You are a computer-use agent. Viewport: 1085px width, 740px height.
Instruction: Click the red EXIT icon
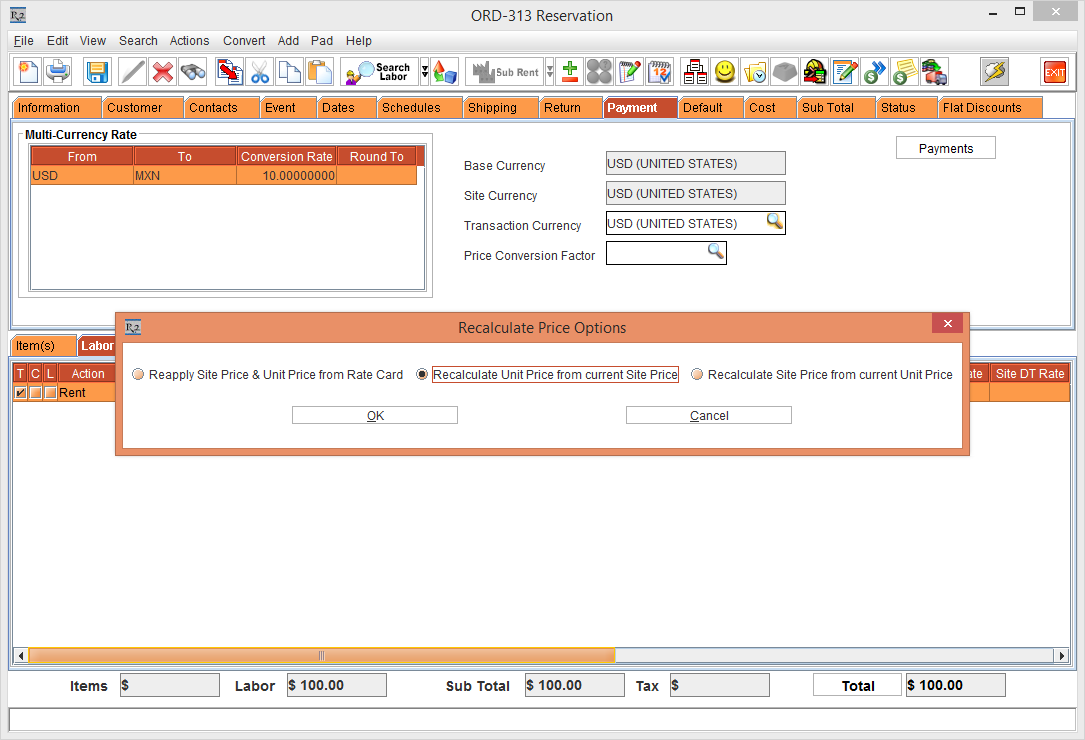pyautogui.click(x=1054, y=72)
